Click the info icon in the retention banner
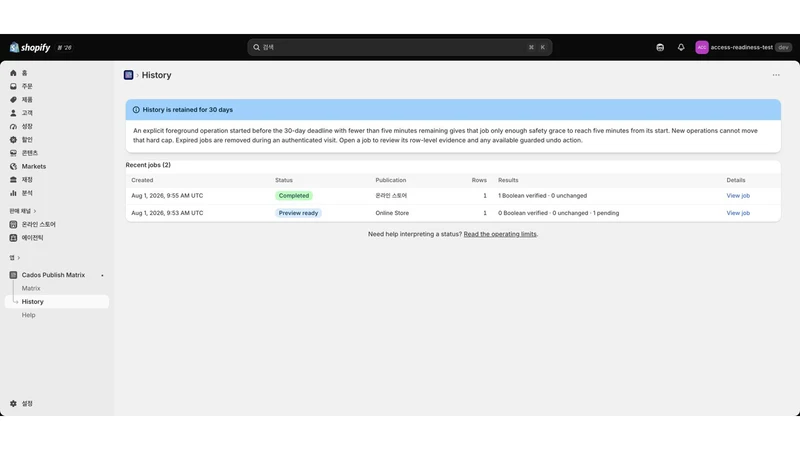The width and height of the screenshot is (800, 450). point(136,110)
